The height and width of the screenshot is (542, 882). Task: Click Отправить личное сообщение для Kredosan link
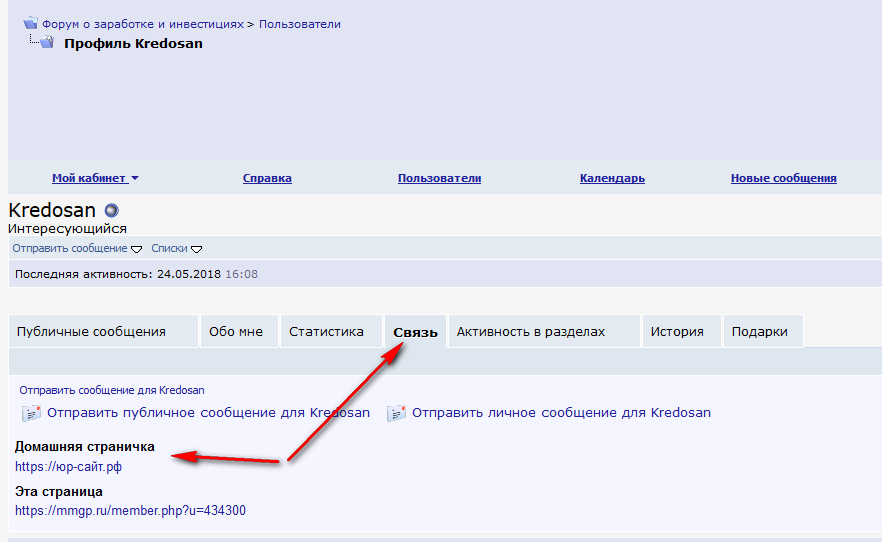click(x=561, y=413)
